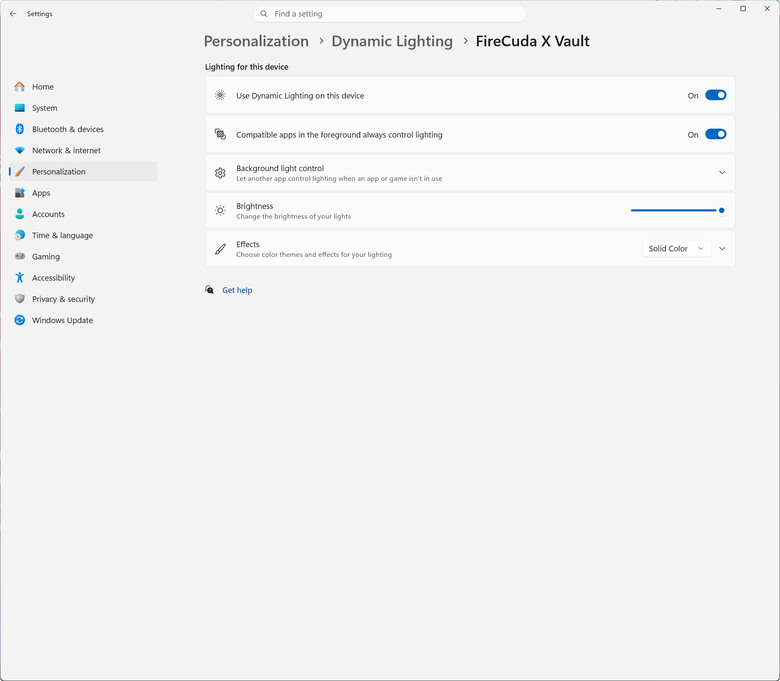
Task: Minimize the Settings window
Action: pos(718,8)
